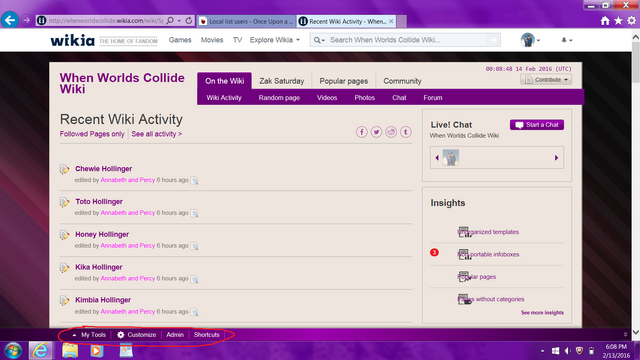Screen dimensions: 640x360
Task: Click the browser address bar URL field
Action: pyautogui.click(x=105, y=20)
